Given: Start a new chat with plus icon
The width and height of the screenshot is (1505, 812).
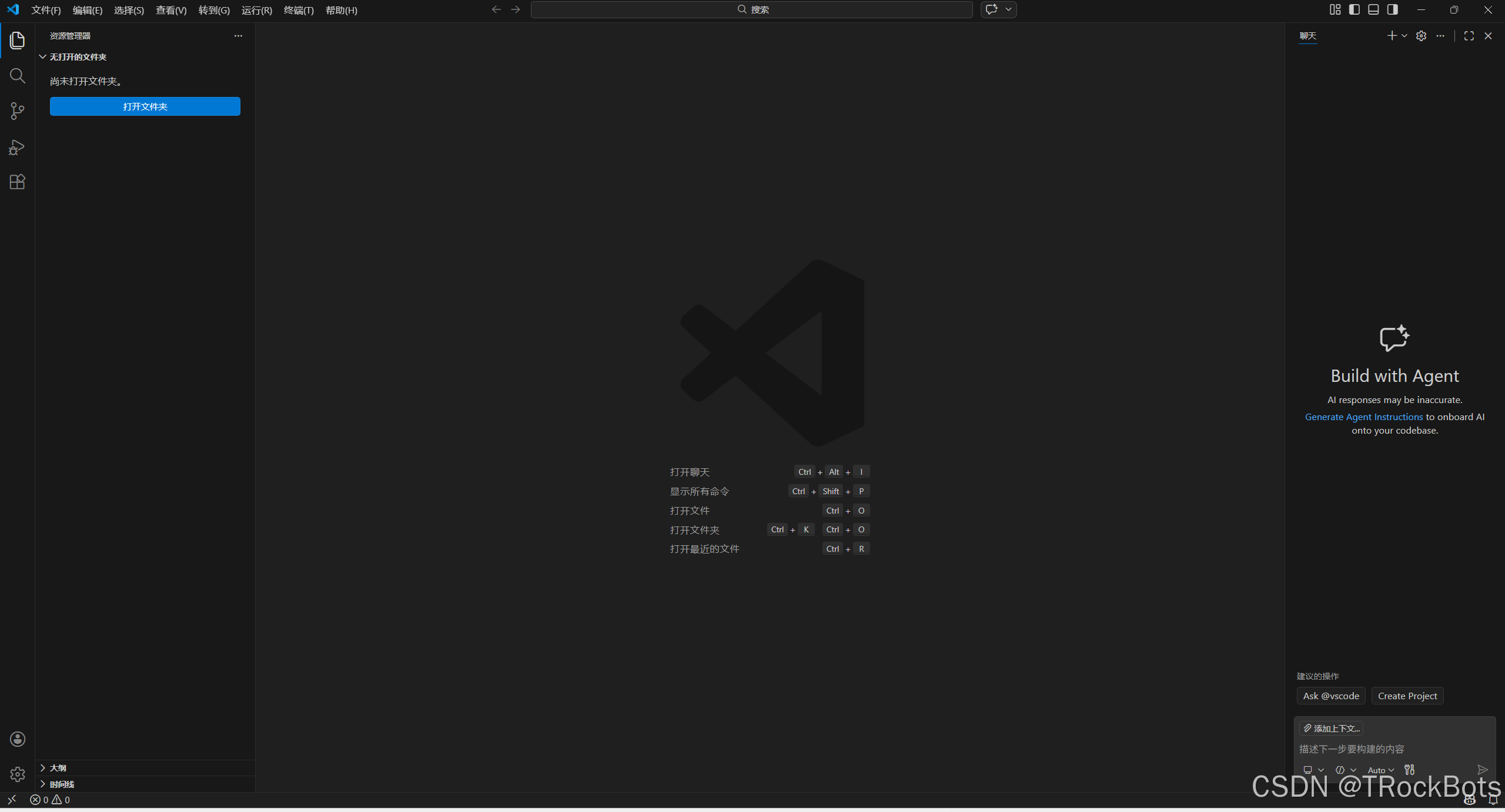Looking at the screenshot, I should [1392, 36].
